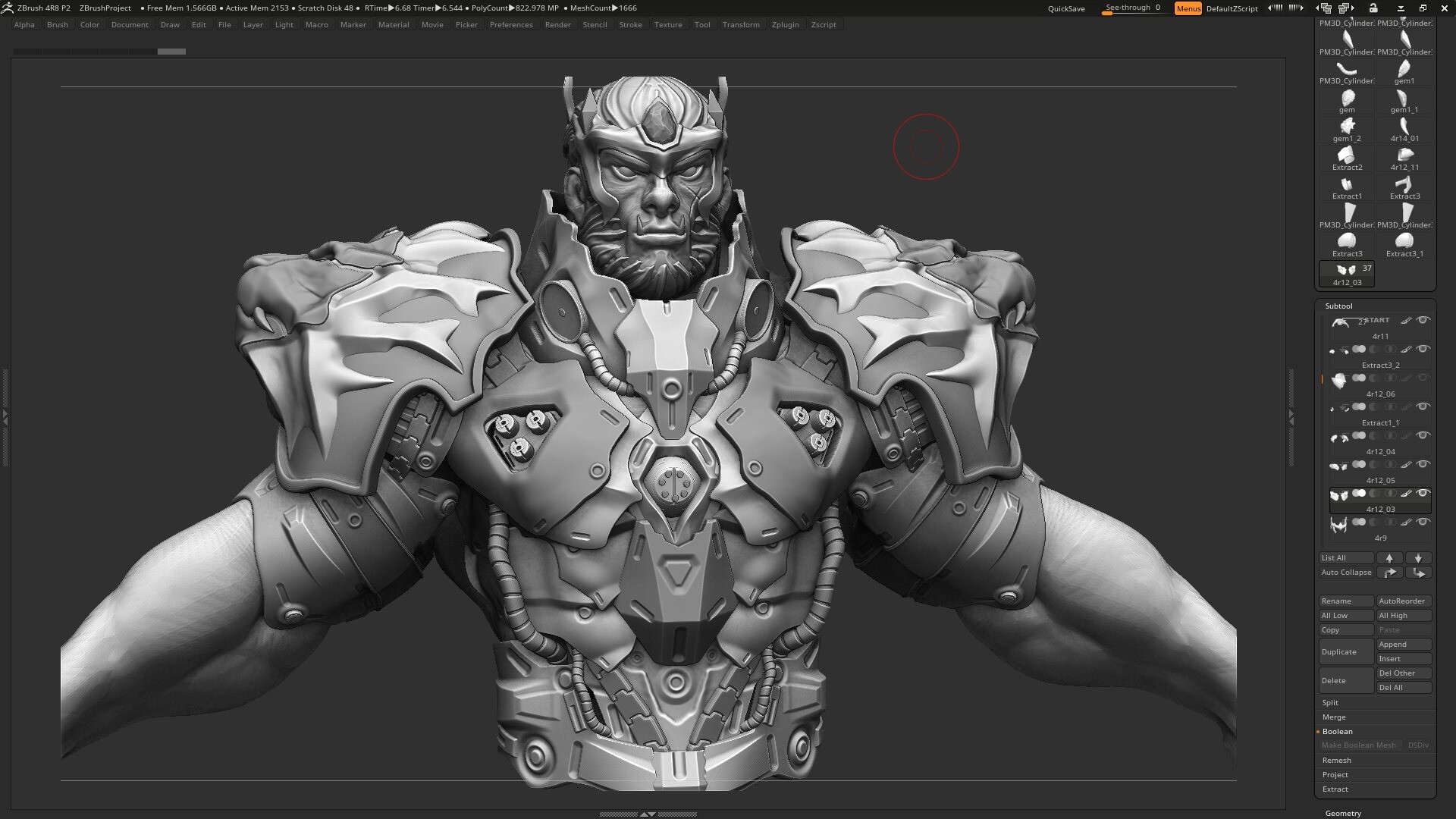
Task: Click the Del Other button
Action: coord(1404,673)
